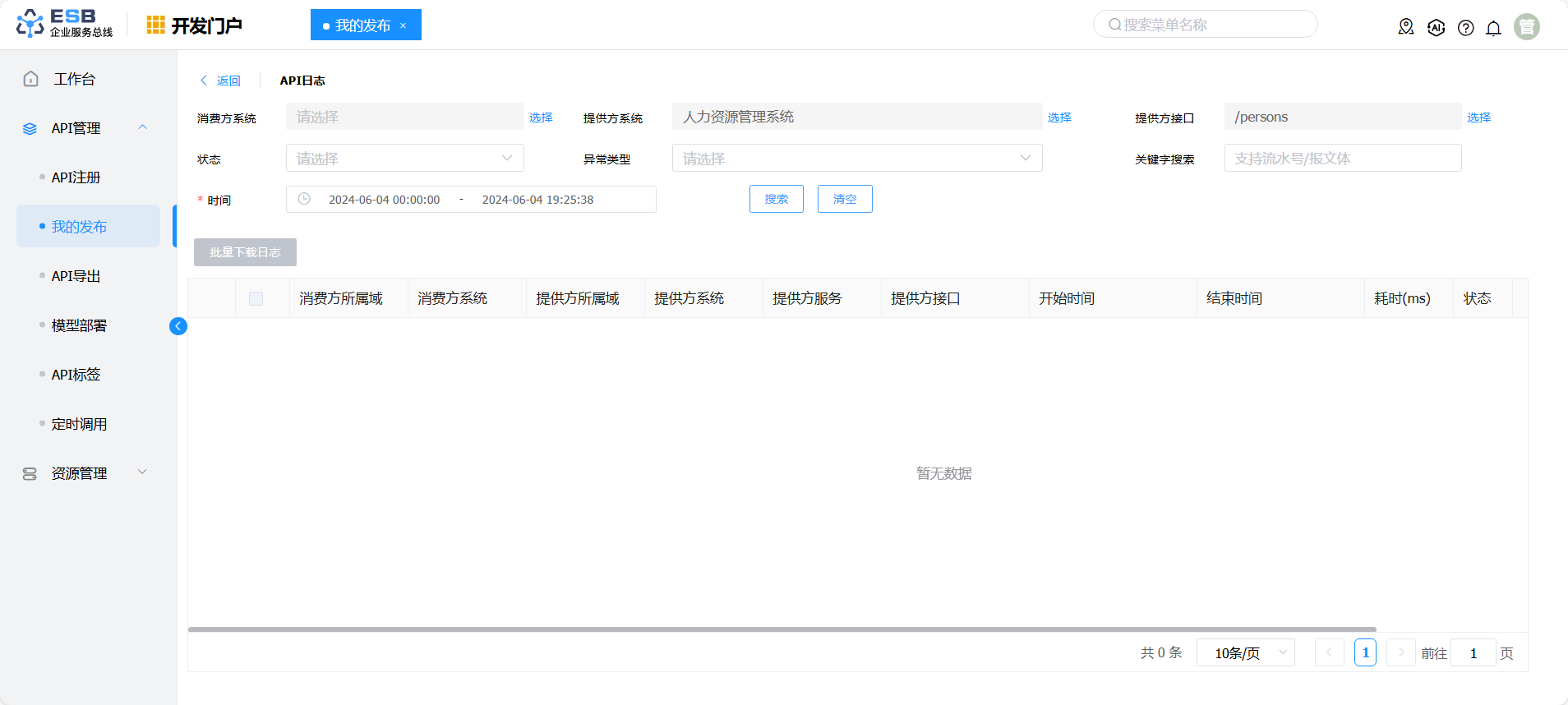The width and height of the screenshot is (1568, 705).
Task: Go to 工作台 in the sidebar
Action: (74, 79)
